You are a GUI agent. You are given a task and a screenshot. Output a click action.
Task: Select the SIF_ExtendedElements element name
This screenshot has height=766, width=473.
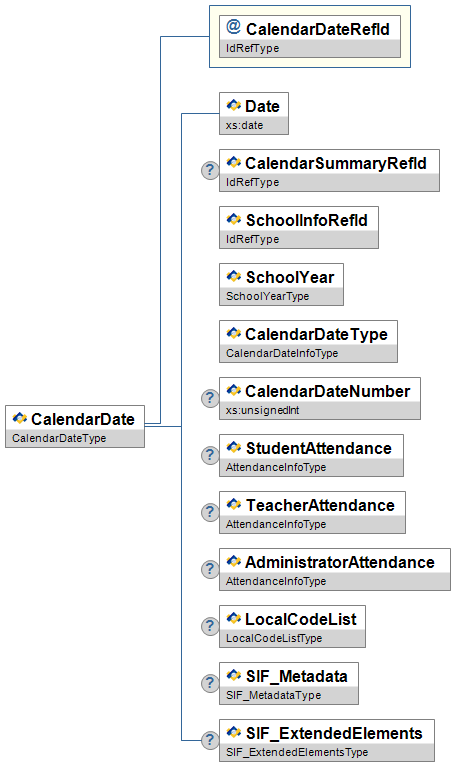[334, 733]
